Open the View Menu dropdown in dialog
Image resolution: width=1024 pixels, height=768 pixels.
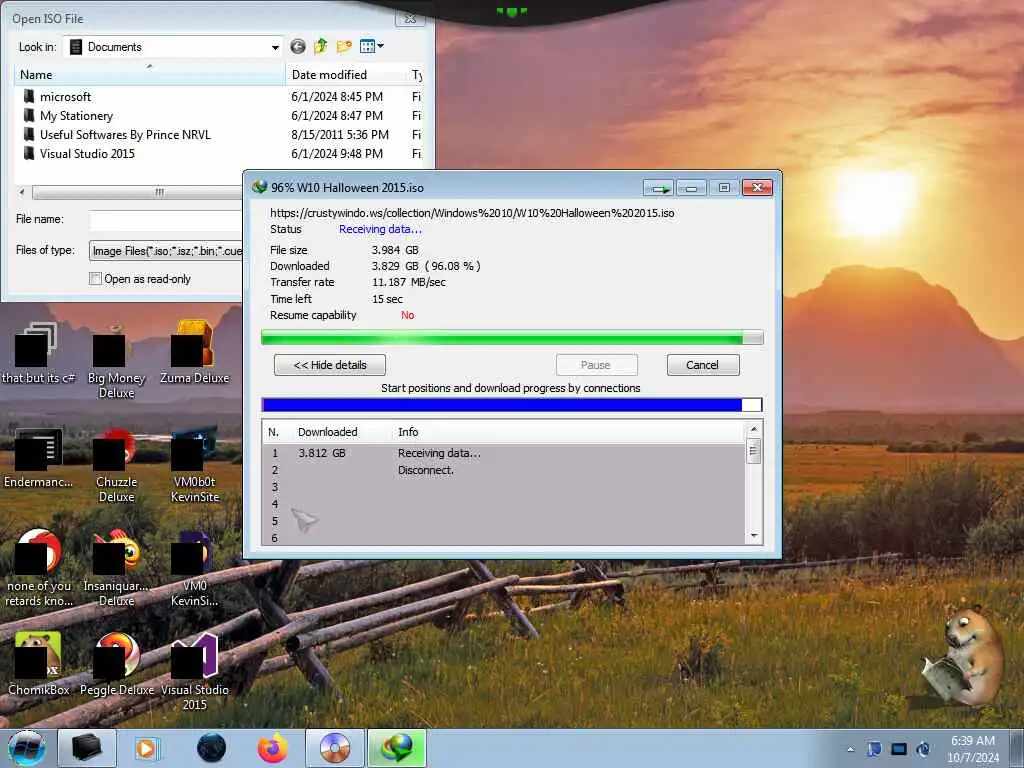pyautogui.click(x=372, y=46)
